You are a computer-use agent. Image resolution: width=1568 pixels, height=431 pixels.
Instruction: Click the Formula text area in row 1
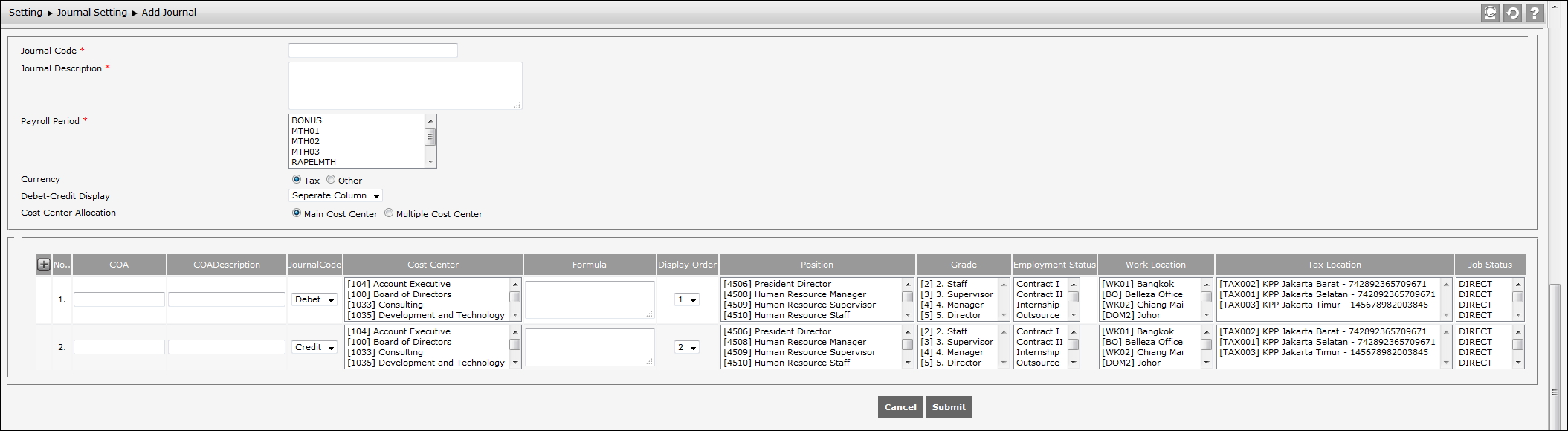point(590,299)
